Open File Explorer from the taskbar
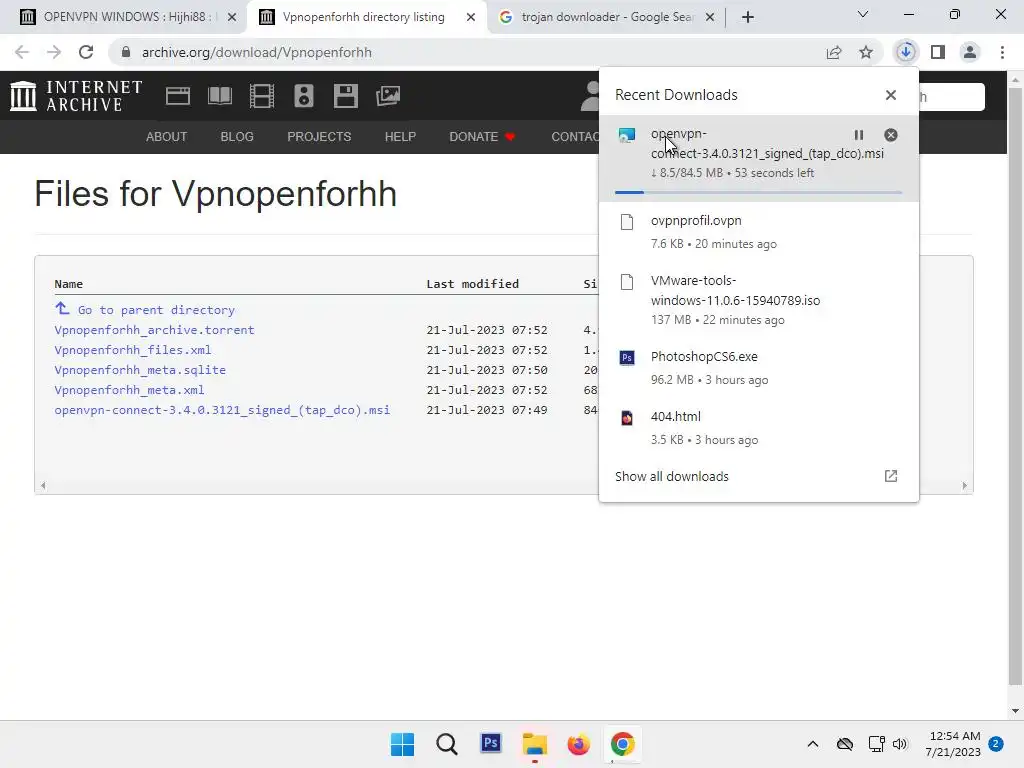Image resolution: width=1024 pixels, height=768 pixels. tap(535, 744)
